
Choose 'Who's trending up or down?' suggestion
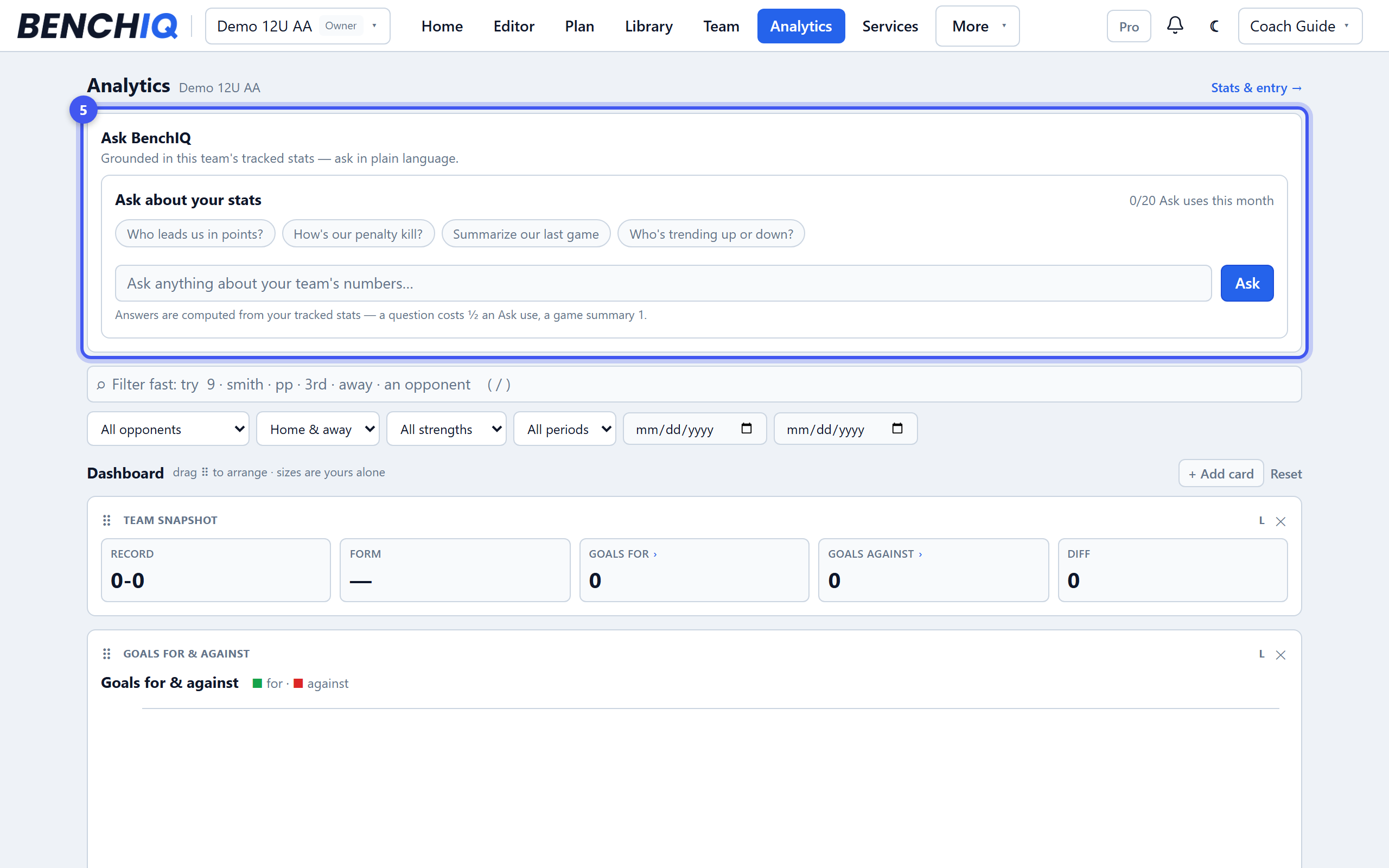(711, 234)
